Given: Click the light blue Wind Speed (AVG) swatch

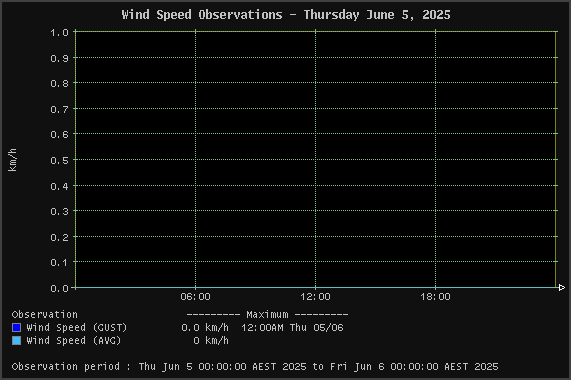Looking at the screenshot, I should click(x=16, y=341).
